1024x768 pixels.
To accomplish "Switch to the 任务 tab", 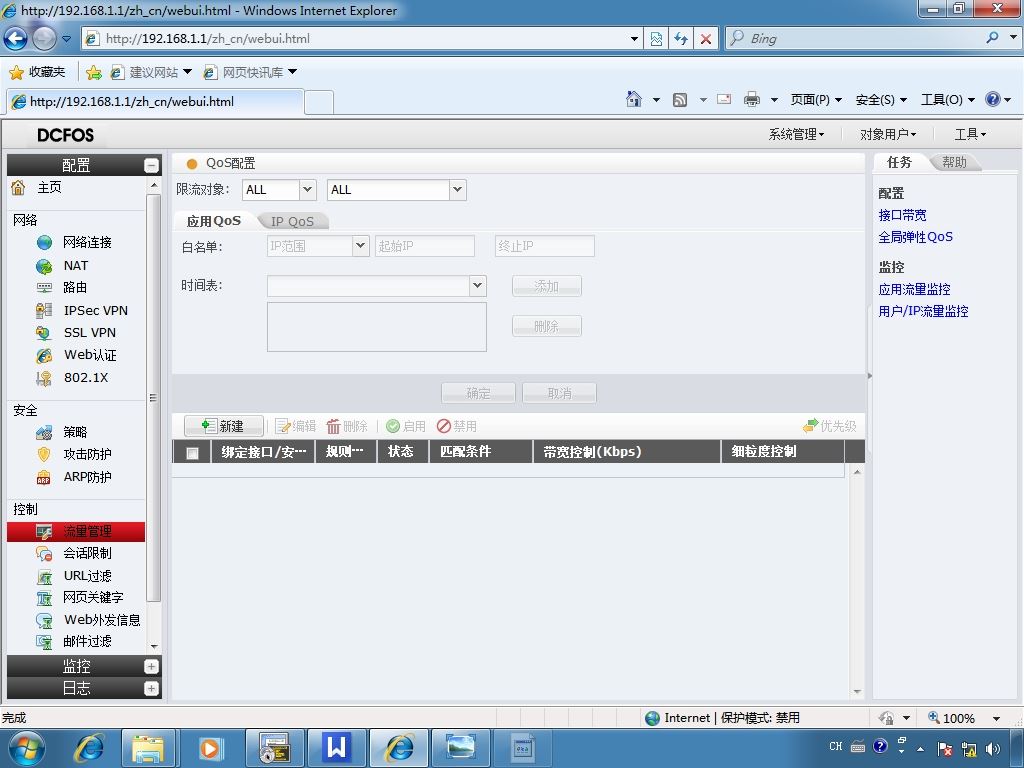I will [x=899, y=162].
